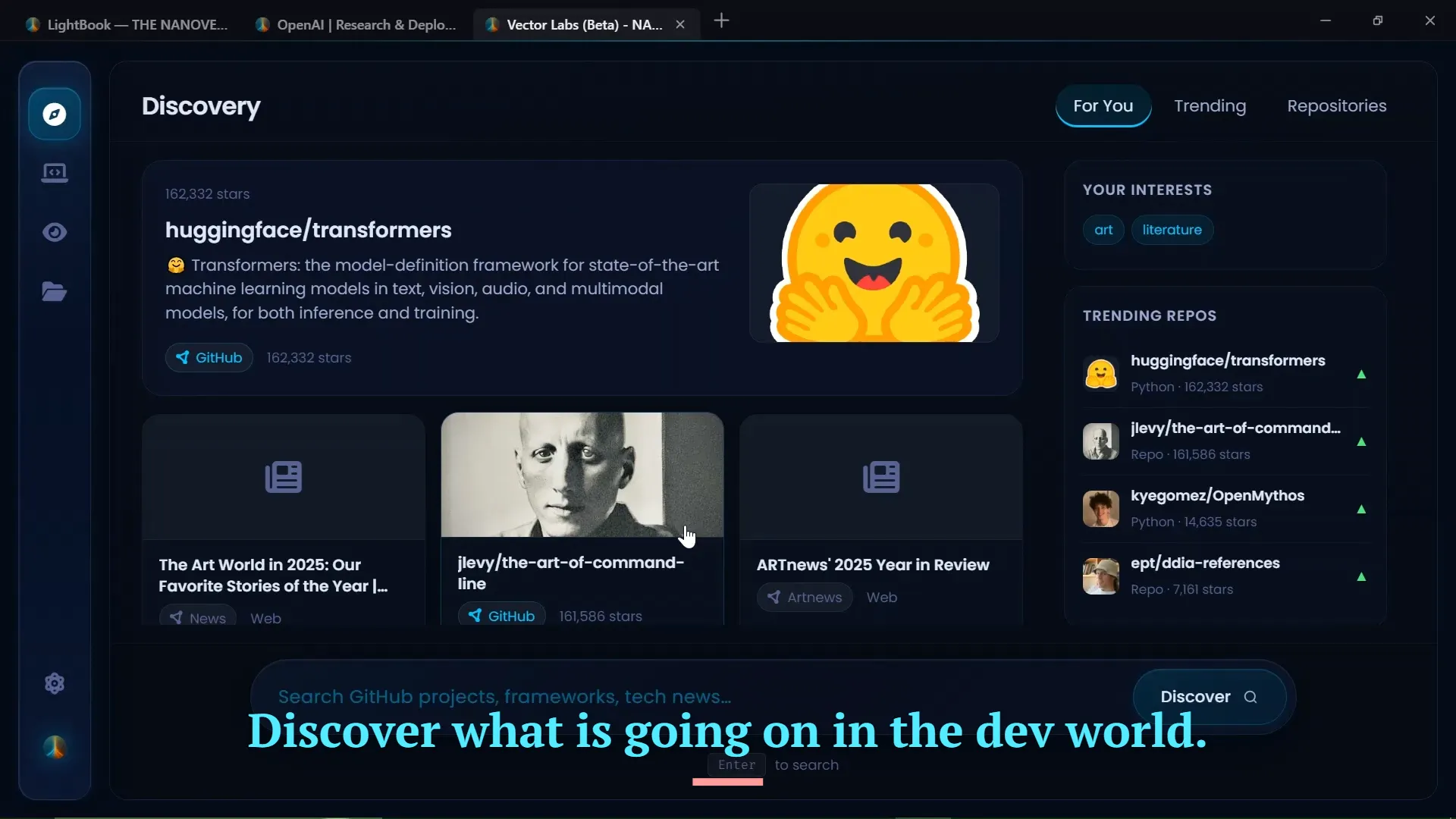The image size is (1456, 819).
Task: Open ept/ddia-references in Trending Repos
Action: (x=1205, y=563)
